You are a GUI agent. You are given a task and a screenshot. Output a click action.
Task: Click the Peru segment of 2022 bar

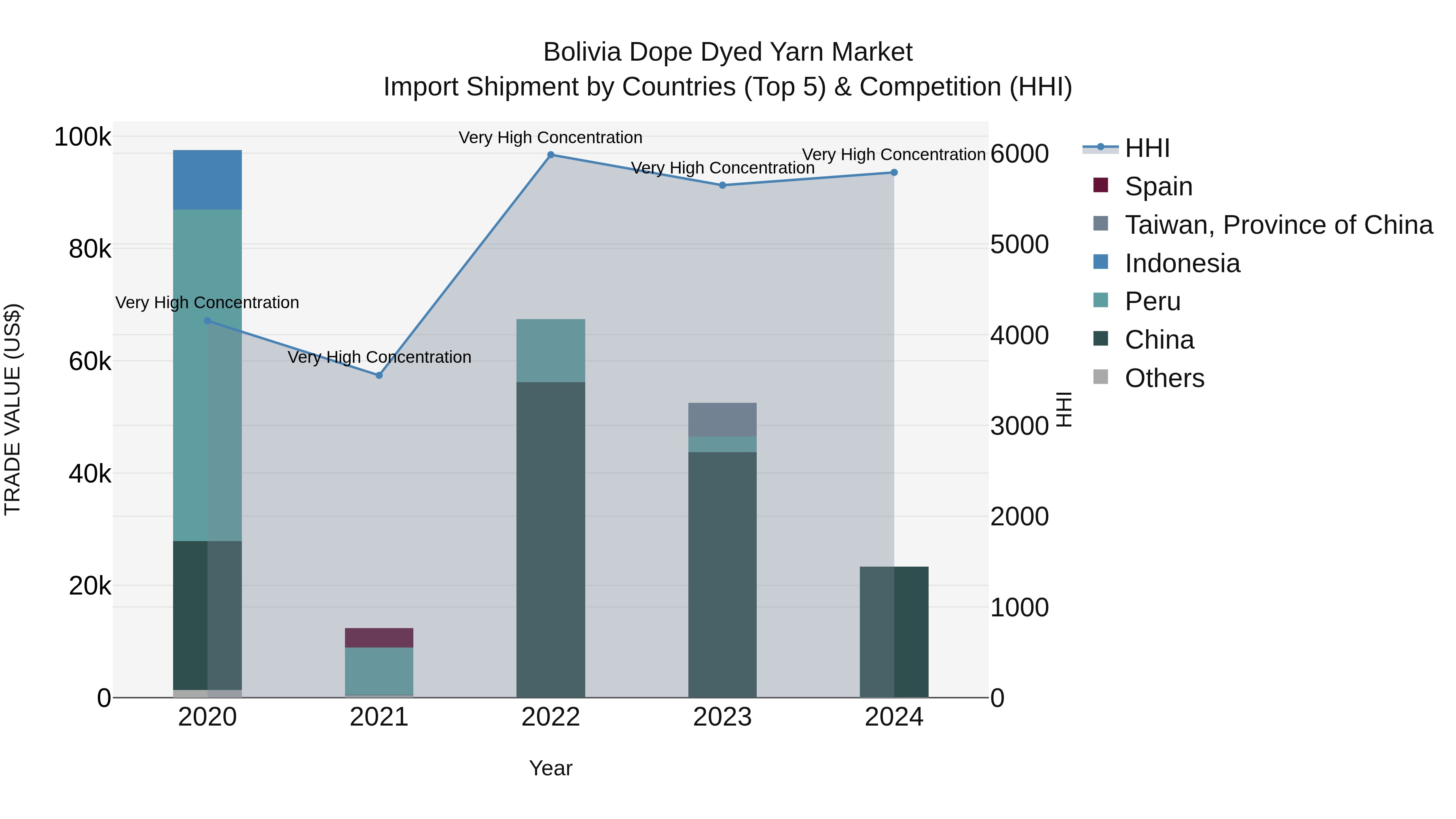coord(550,350)
